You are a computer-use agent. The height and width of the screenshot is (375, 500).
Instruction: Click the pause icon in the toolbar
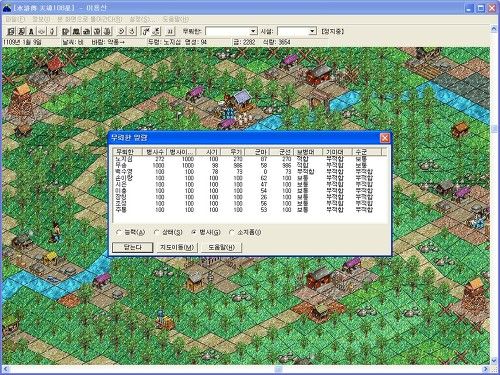(170, 31)
